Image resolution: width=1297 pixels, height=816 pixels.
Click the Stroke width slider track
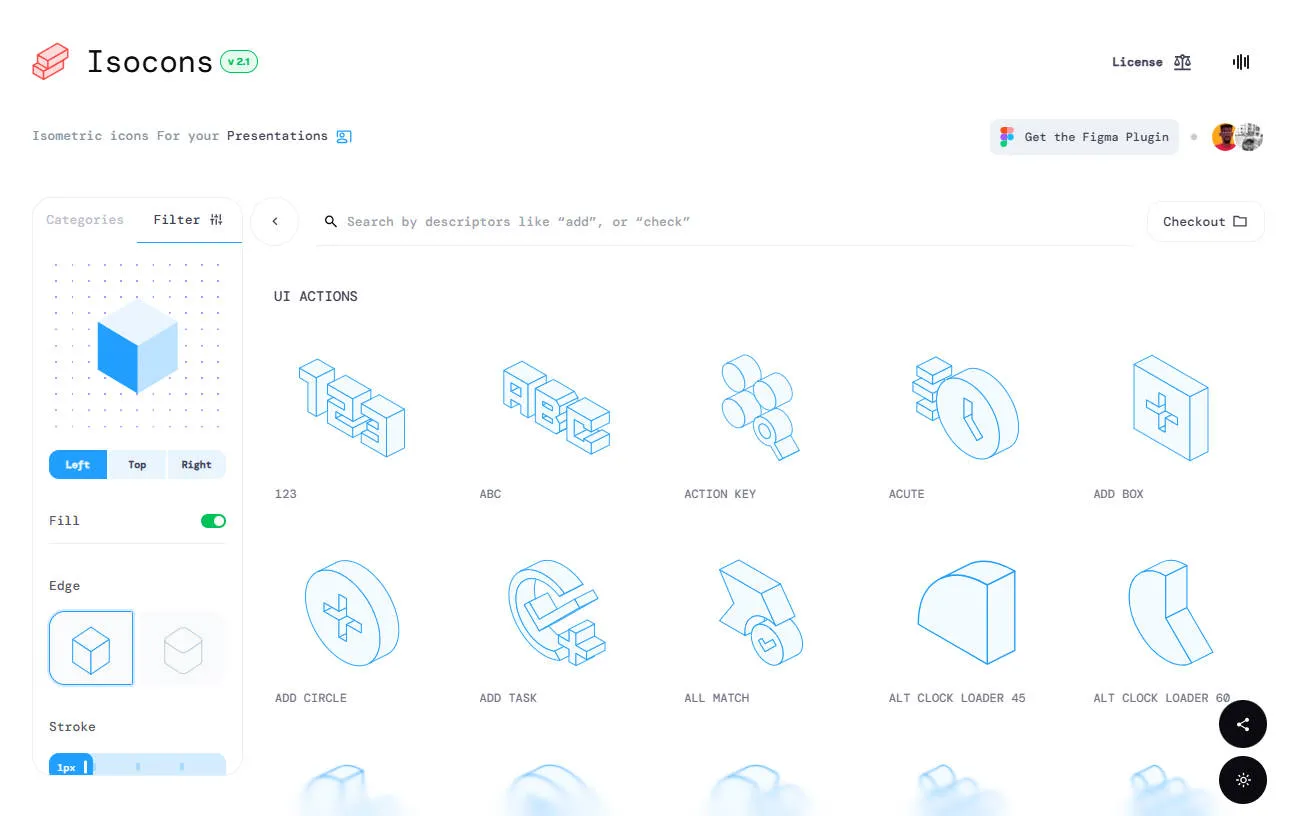pyautogui.click(x=160, y=767)
